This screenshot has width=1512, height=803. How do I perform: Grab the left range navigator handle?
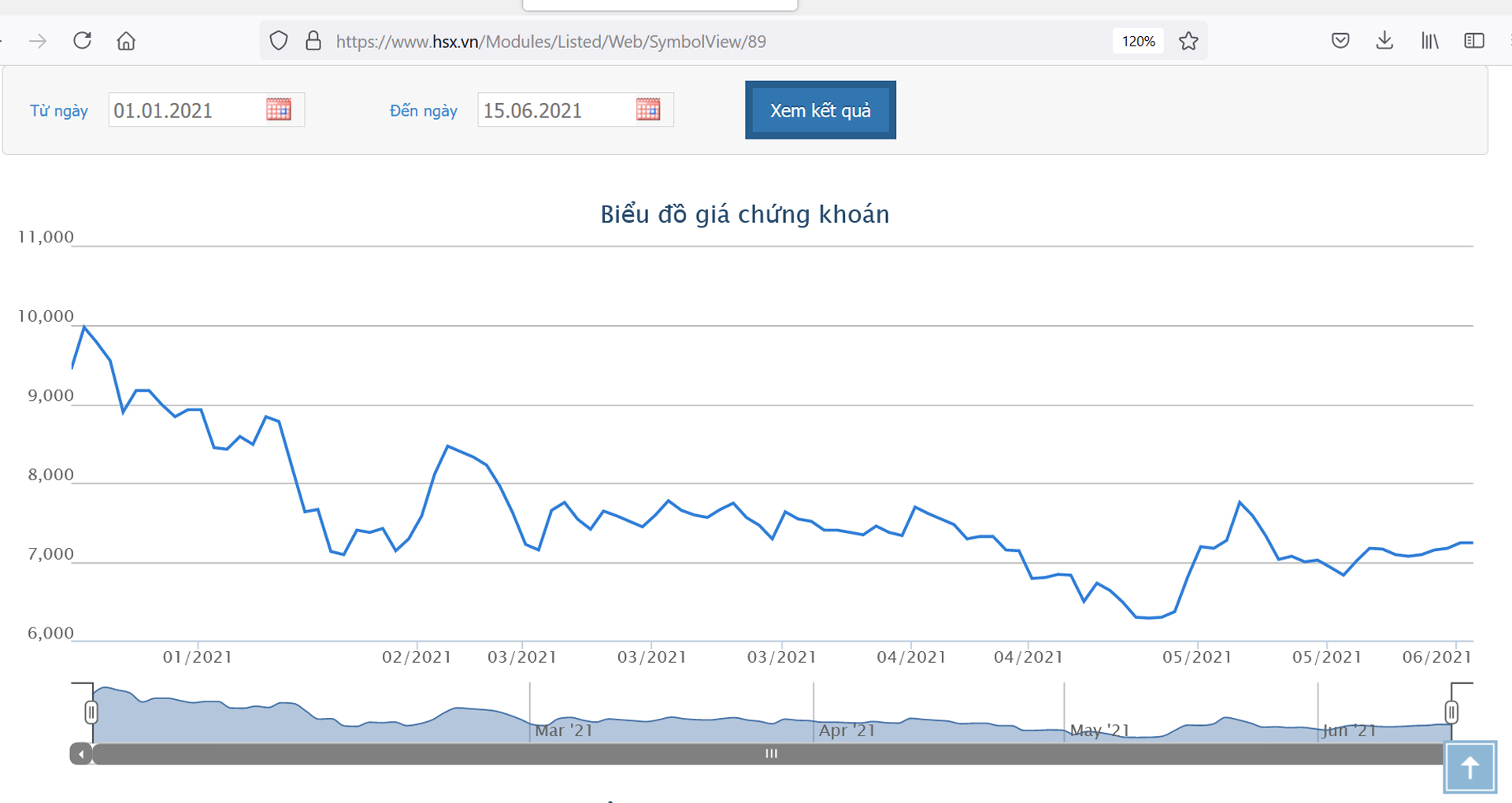(x=91, y=712)
